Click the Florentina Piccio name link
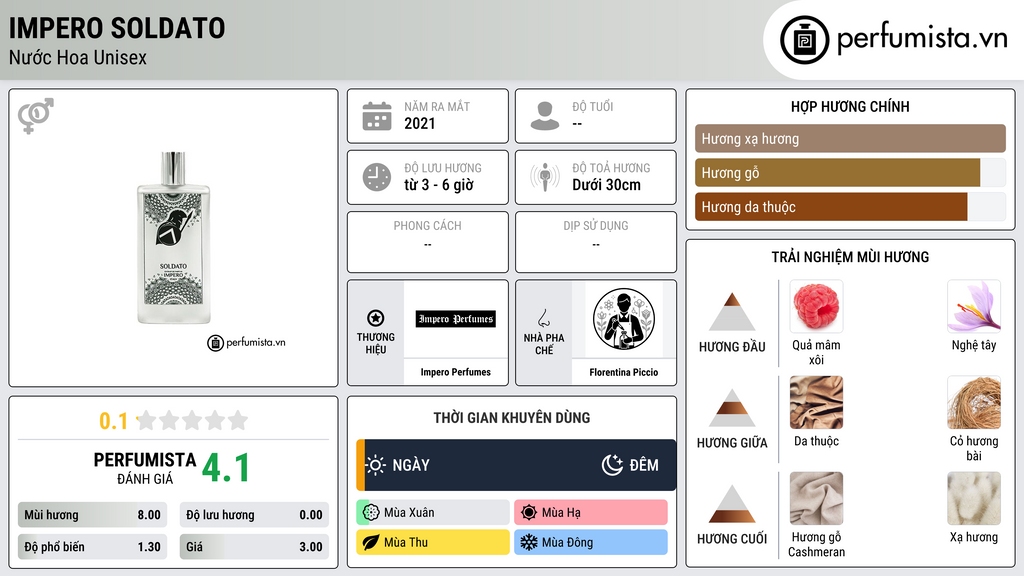Screen dimensions: 1024x576 coord(624,372)
